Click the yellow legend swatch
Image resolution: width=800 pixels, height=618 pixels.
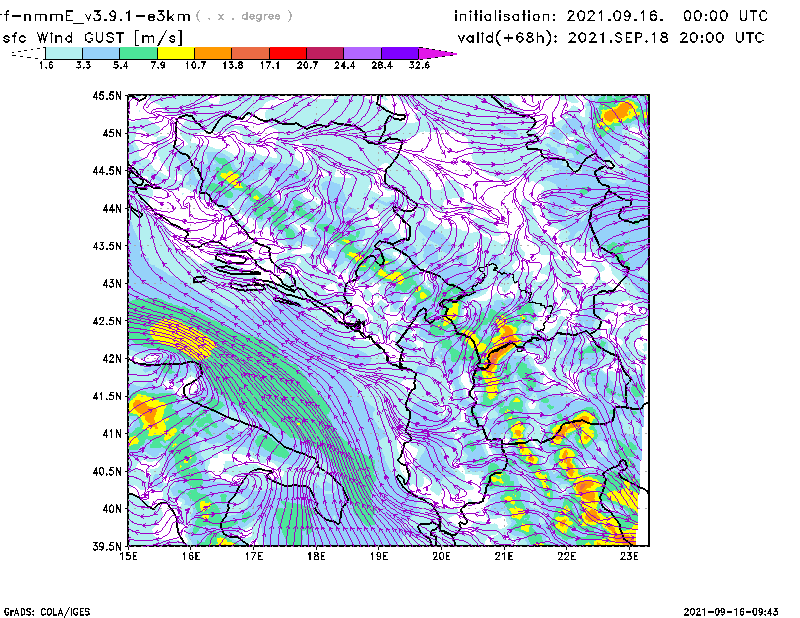[176, 53]
